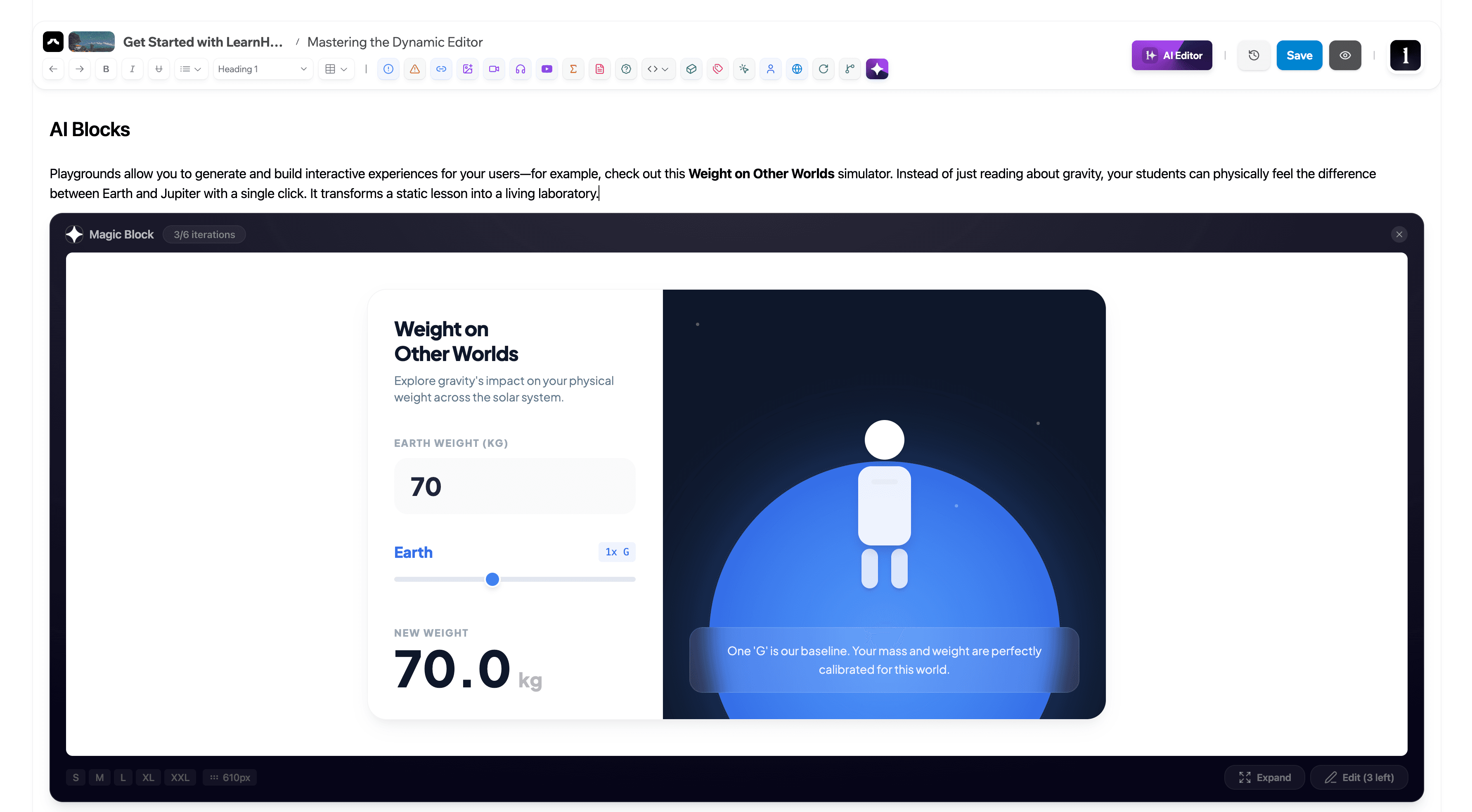Toggle bold formatting
1472x812 pixels.
pyautogui.click(x=106, y=68)
